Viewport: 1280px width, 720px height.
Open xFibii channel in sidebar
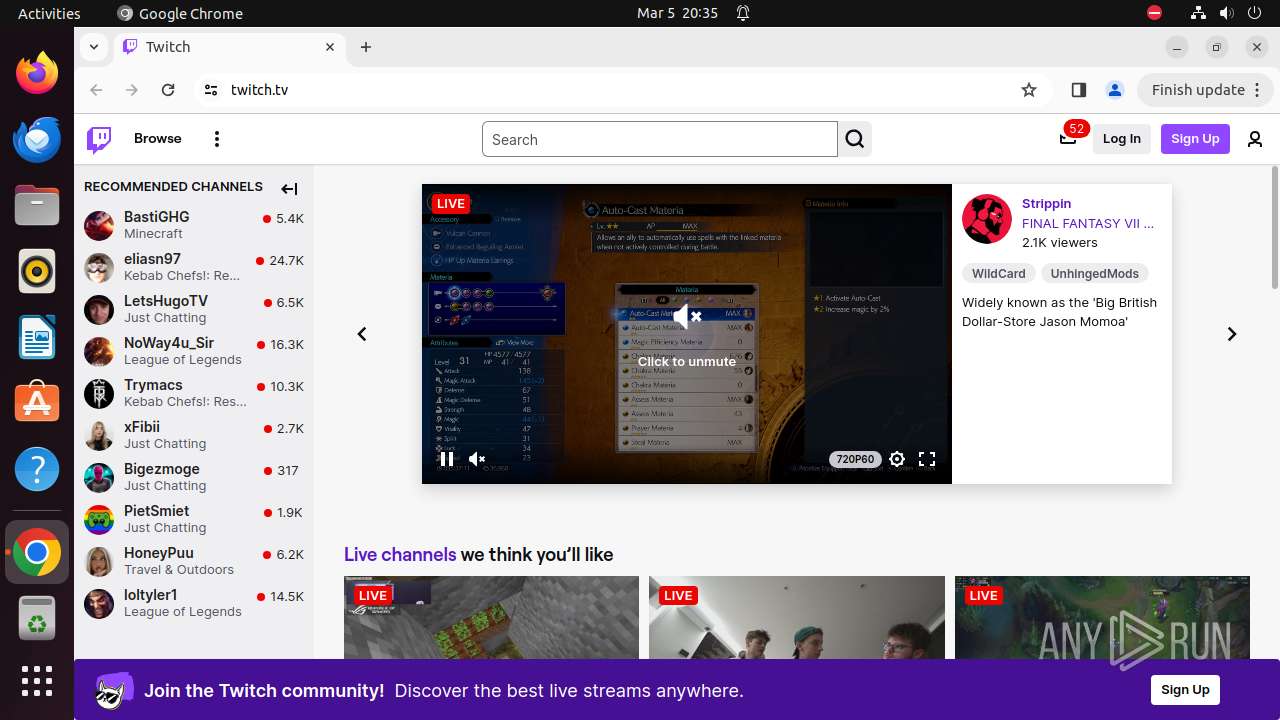pos(194,435)
